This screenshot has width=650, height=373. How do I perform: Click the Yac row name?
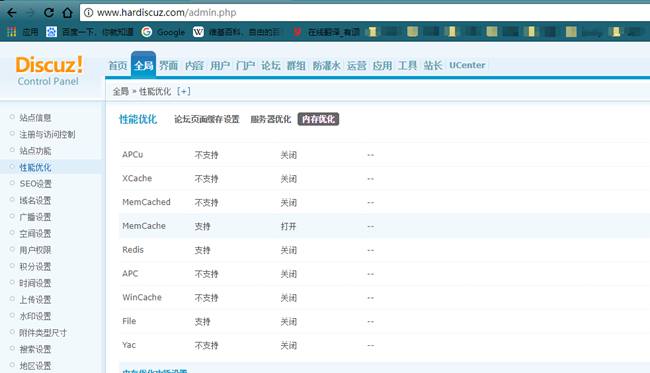click(x=129, y=345)
